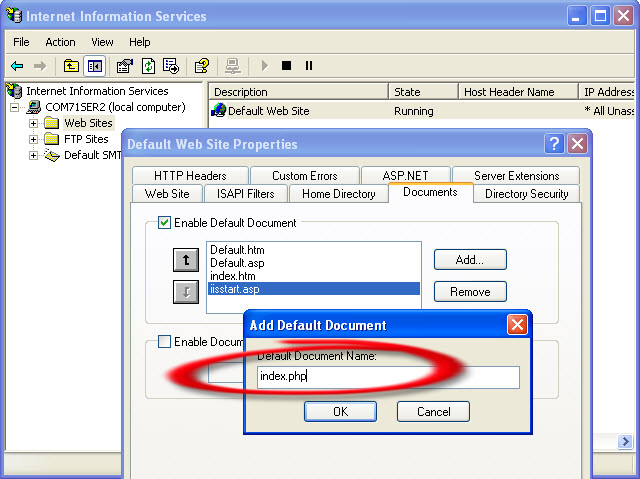Click the Default Document Name input field
The height and width of the screenshot is (479, 640).
388,377
